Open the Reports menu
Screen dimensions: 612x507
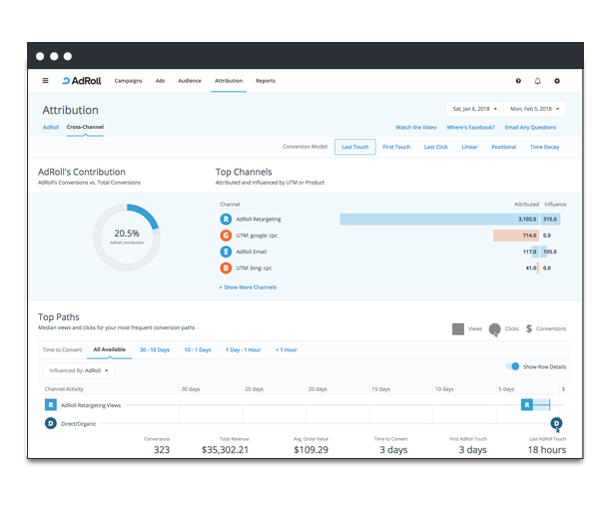(x=265, y=81)
